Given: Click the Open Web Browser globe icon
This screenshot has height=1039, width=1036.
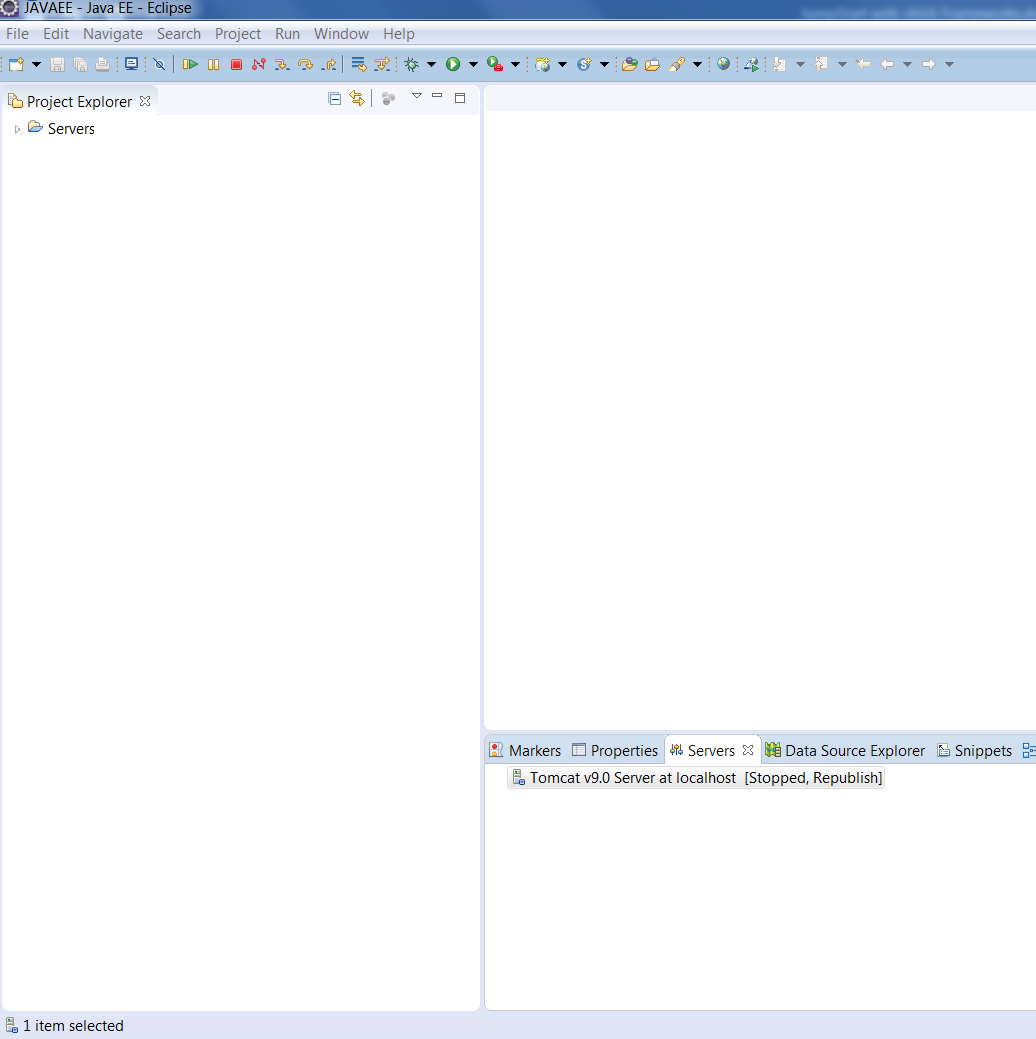Looking at the screenshot, I should (x=724, y=64).
